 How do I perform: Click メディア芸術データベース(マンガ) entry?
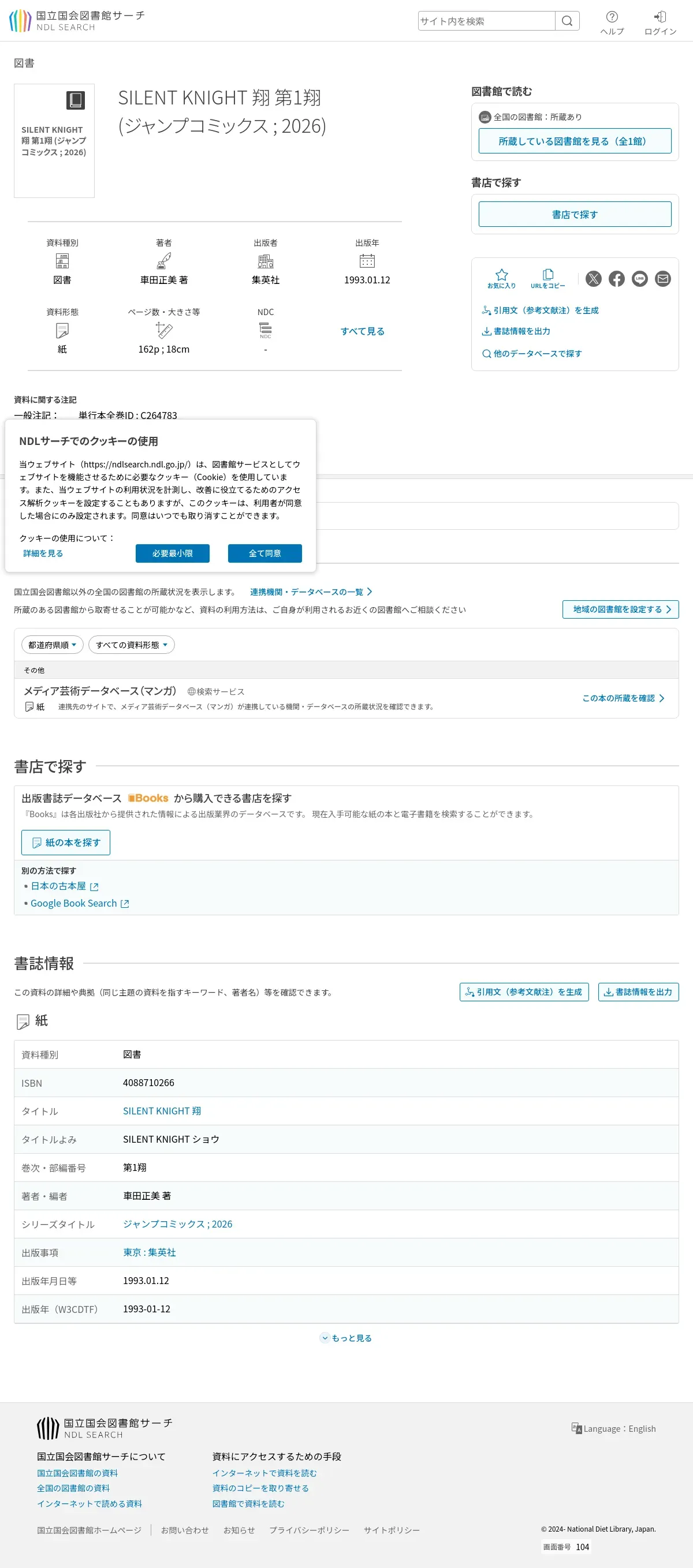point(100,691)
